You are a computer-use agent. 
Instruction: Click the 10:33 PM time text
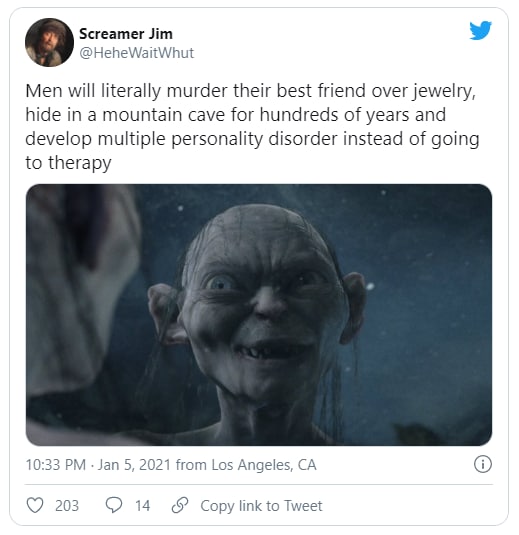[x=56, y=465]
